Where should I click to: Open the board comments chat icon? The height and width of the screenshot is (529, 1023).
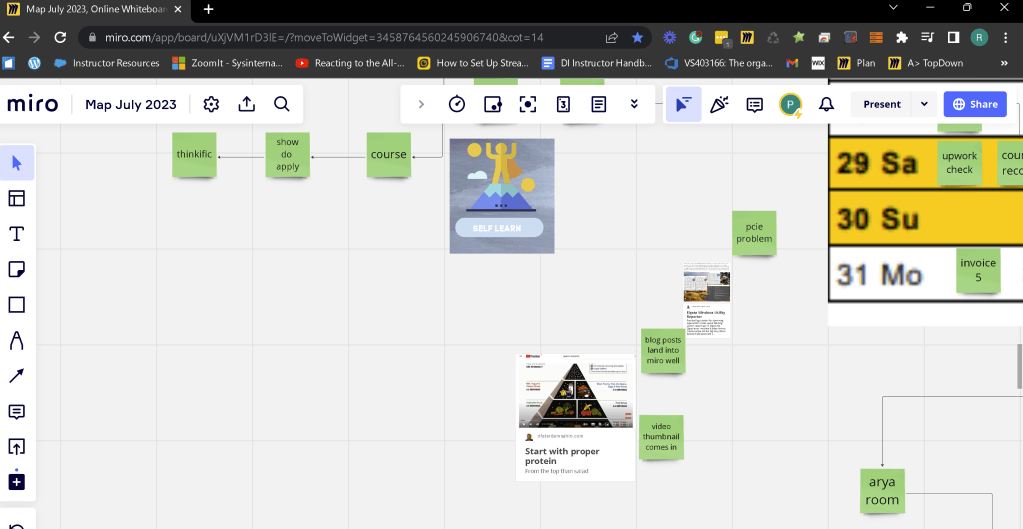pyautogui.click(x=754, y=104)
